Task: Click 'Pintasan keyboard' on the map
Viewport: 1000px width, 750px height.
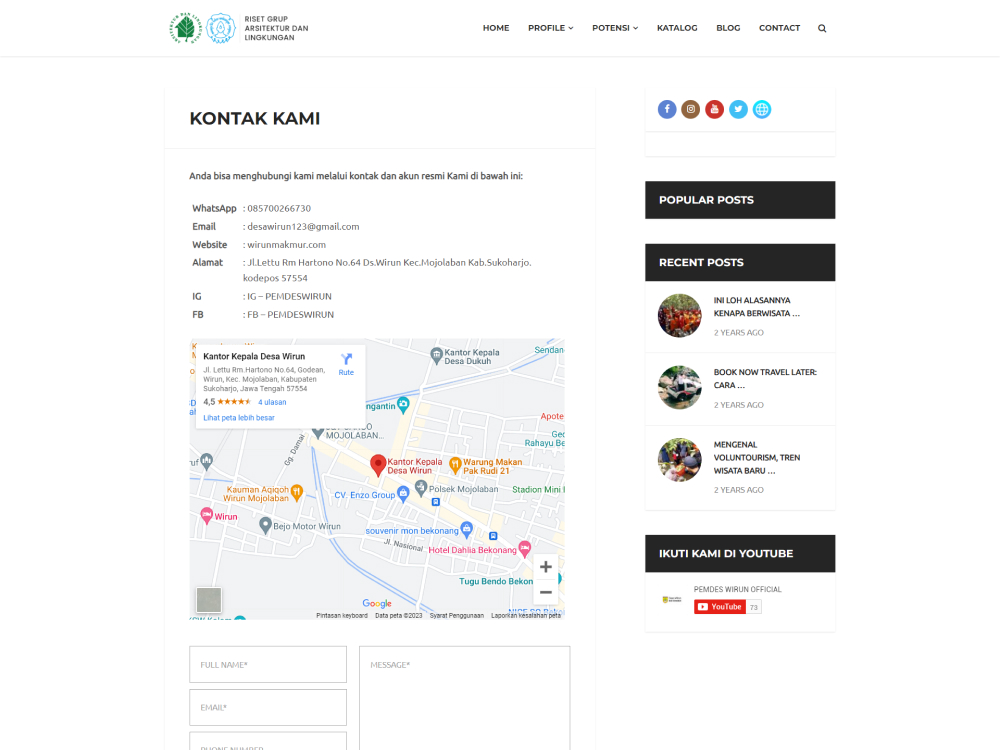Action: click(x=342, y=616)
